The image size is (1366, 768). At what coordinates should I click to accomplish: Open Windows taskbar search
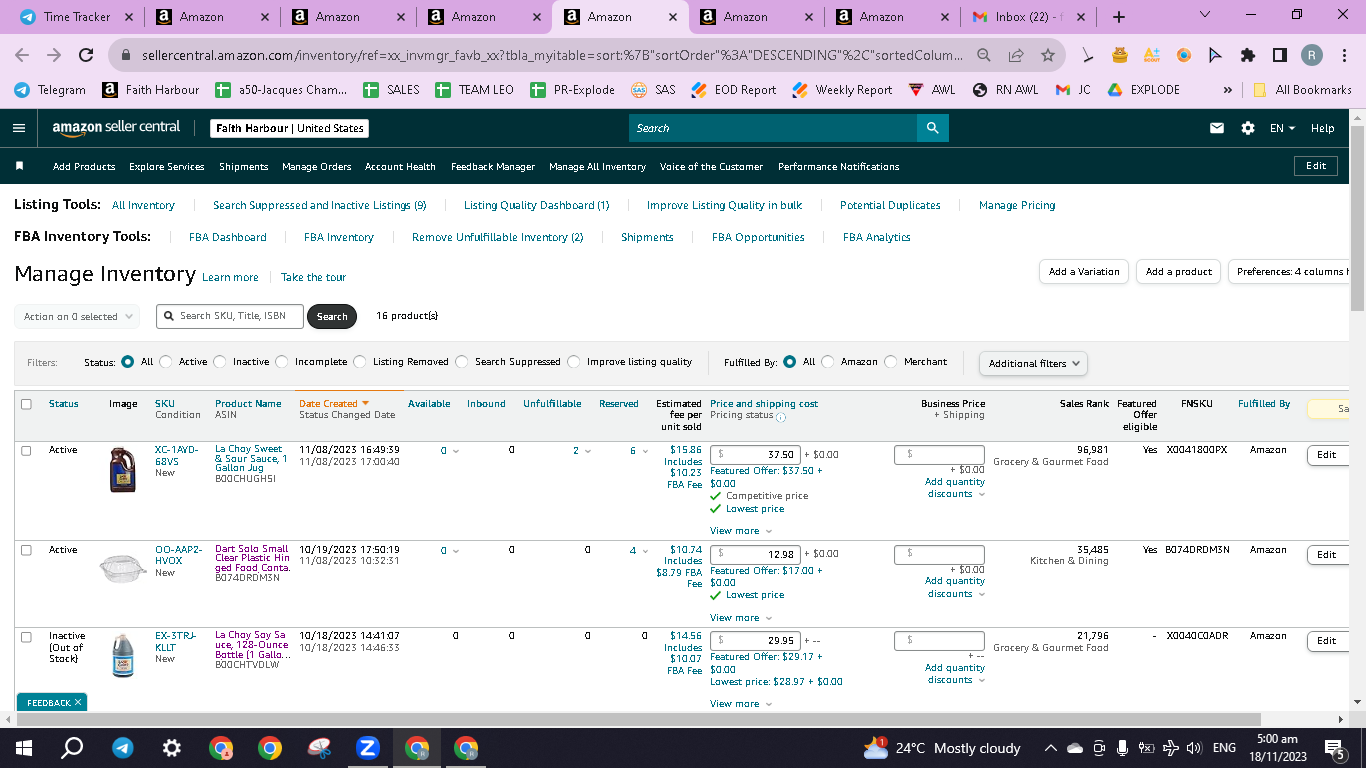pos(72,748)
